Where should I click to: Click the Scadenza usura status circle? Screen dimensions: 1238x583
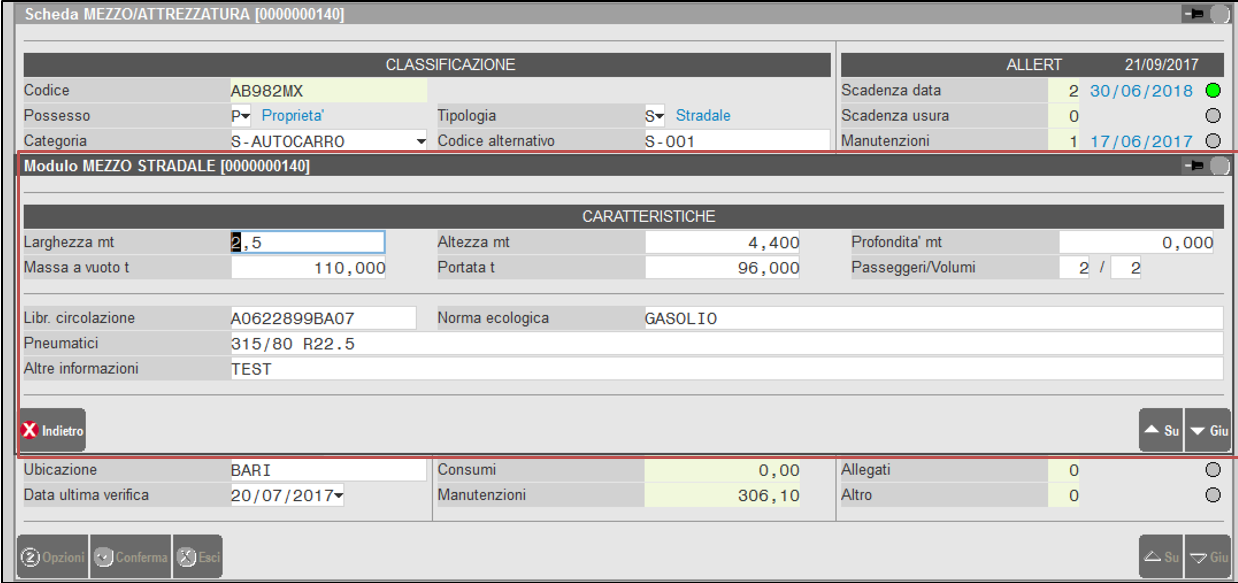pyautogui.click(x=1213, y=116)
